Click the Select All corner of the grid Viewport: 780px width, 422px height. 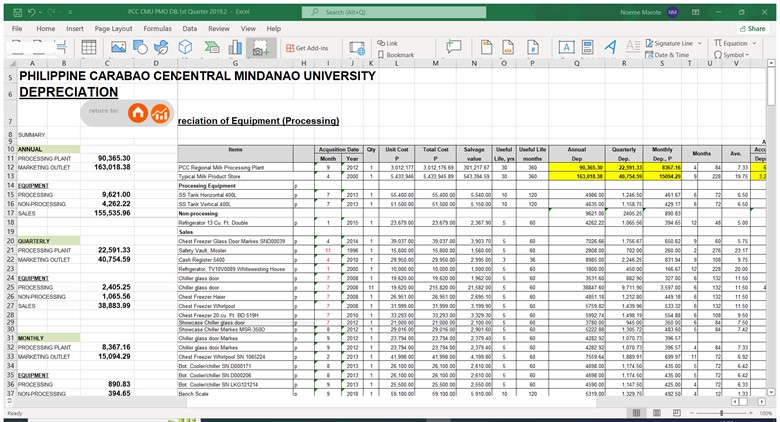point(11,64)
